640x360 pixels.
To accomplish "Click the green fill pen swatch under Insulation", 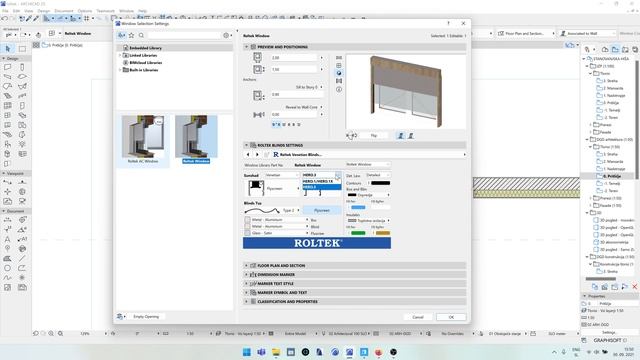I will tap(358, 233).
